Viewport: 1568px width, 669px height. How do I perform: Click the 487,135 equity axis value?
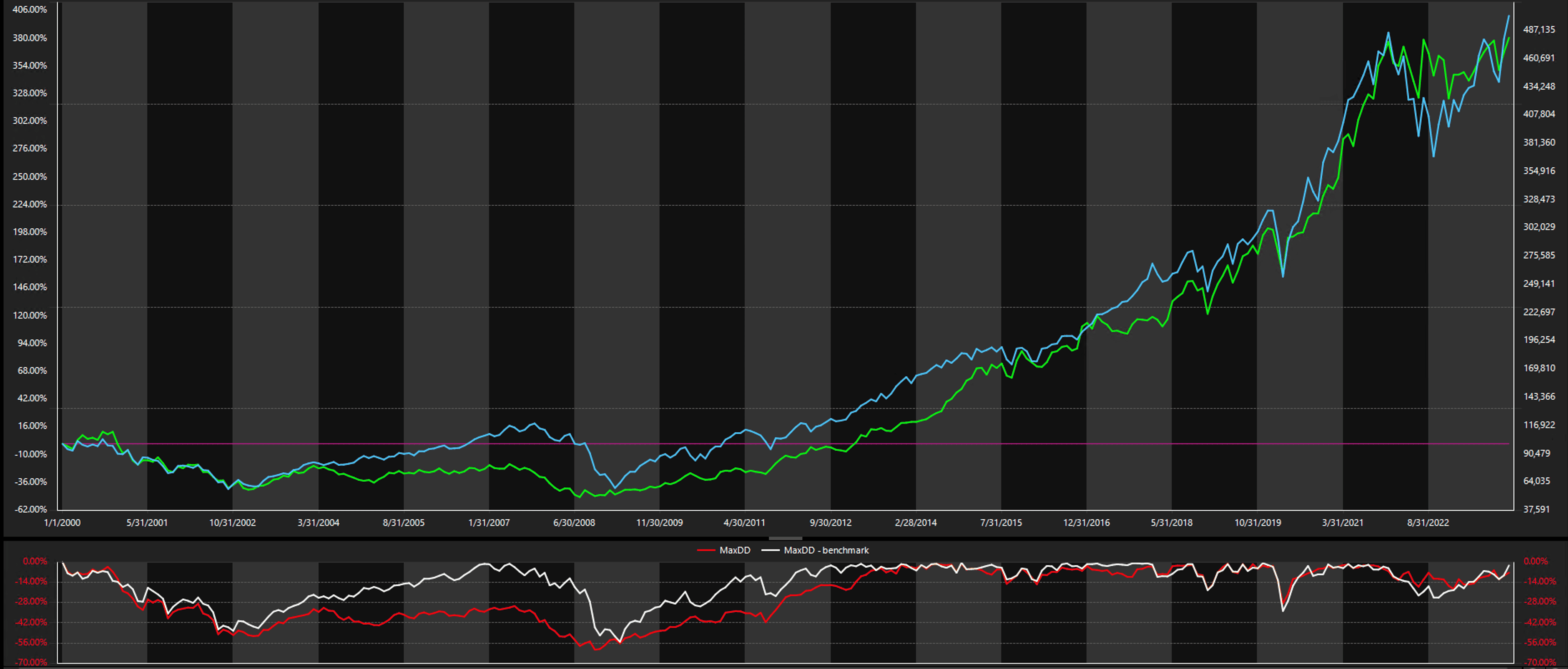click(x=1539, y=30)
